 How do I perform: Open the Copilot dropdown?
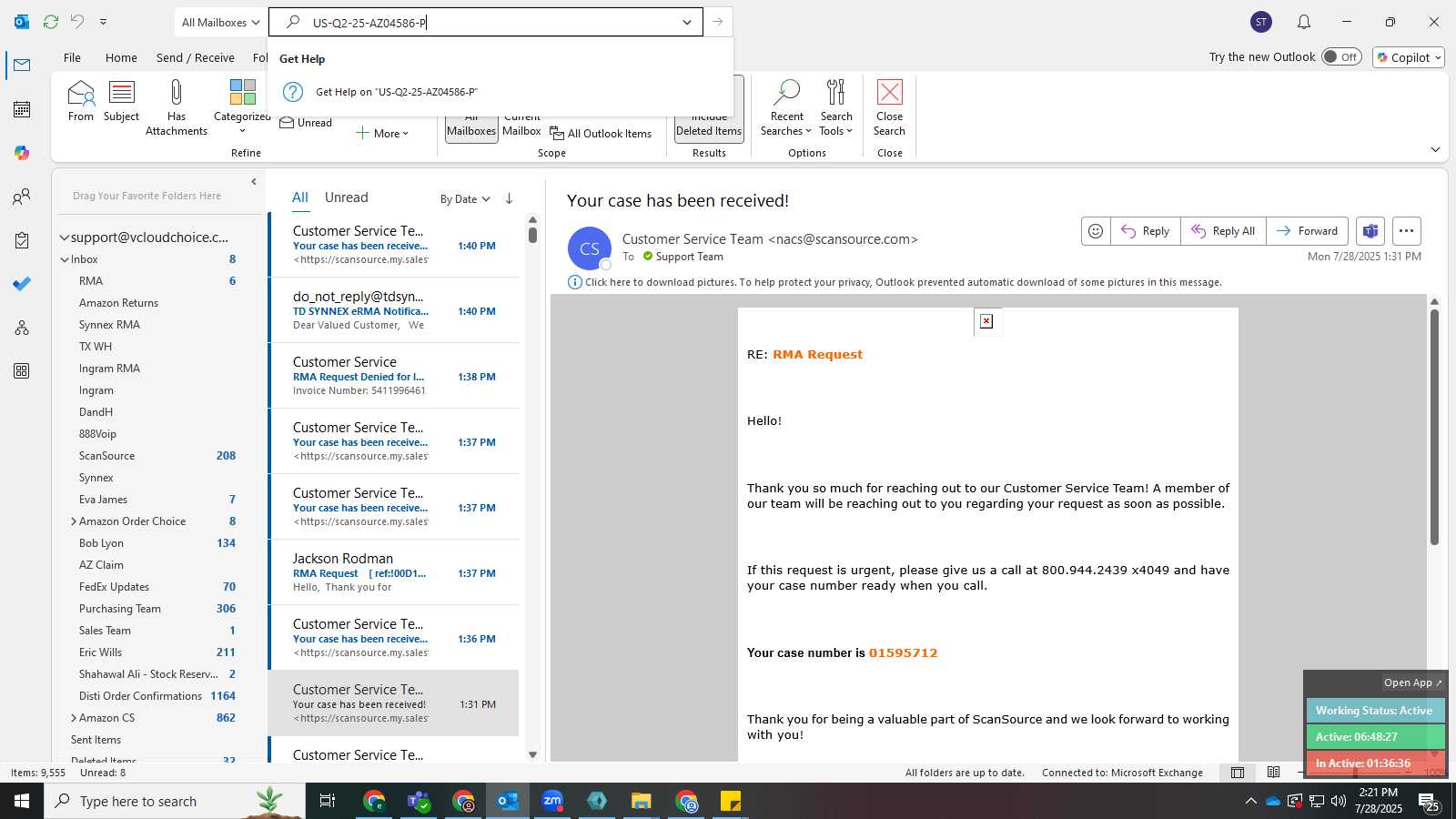pyautogui.click(x=1409, y=57)
